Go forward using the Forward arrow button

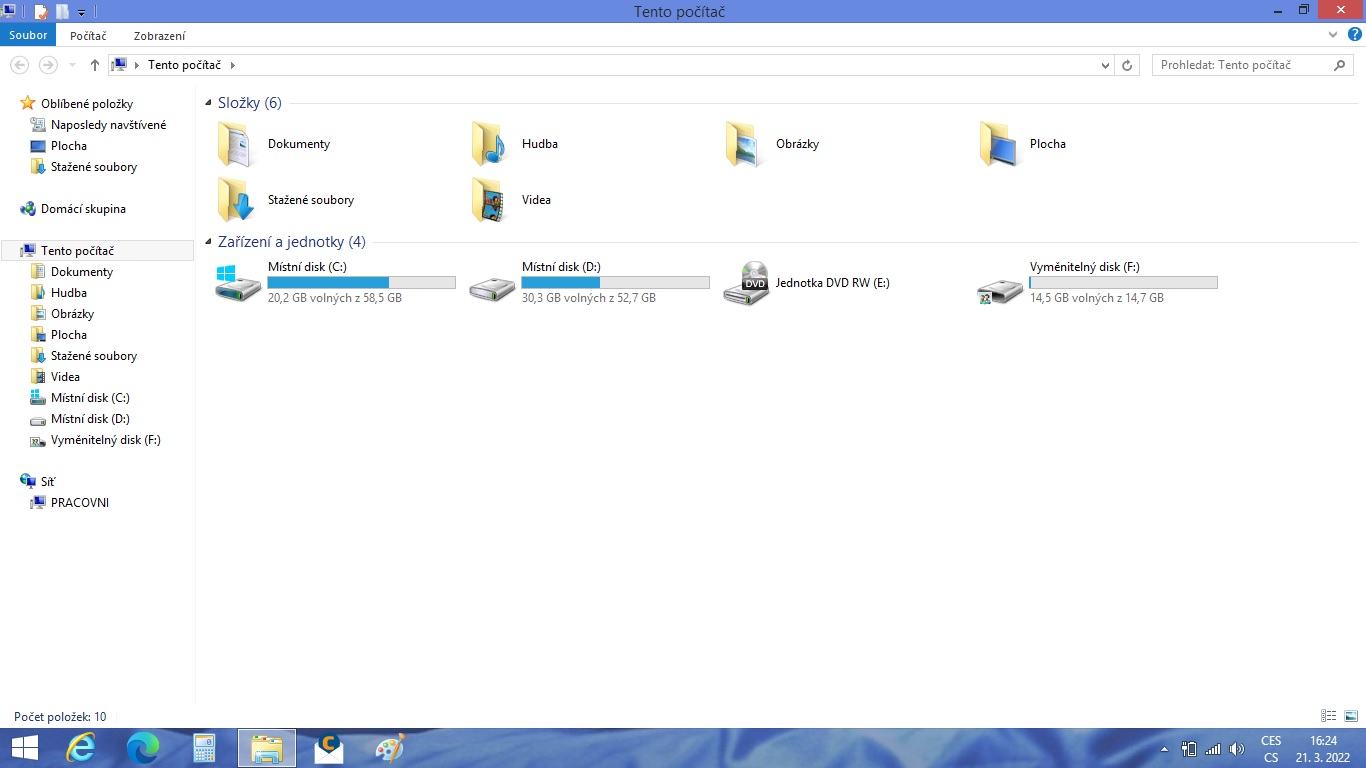pyautogui.click(x=47, y=65)
